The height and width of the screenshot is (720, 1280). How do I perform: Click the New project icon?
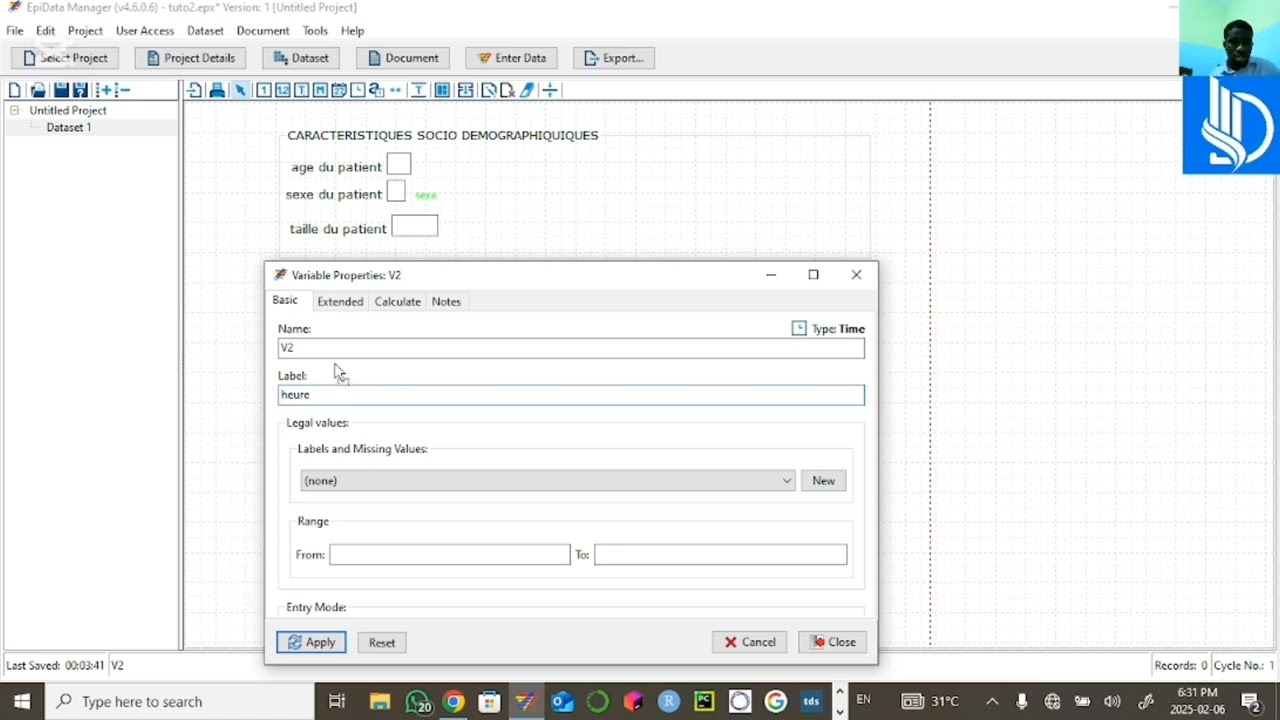click(14, 90)
